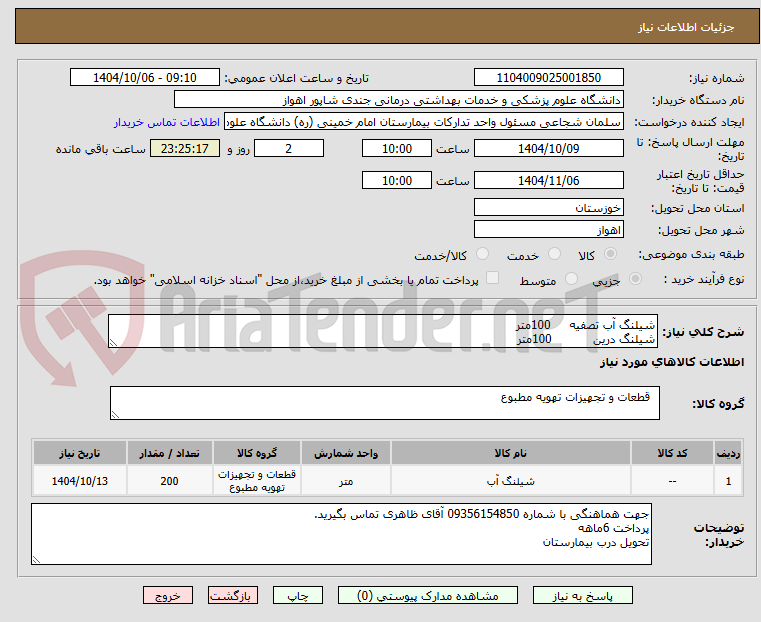Open مشاهده مدارک پیوستی (0) button
The width and height of the screenshot is (761, 622).
click(x=428, y=595)
